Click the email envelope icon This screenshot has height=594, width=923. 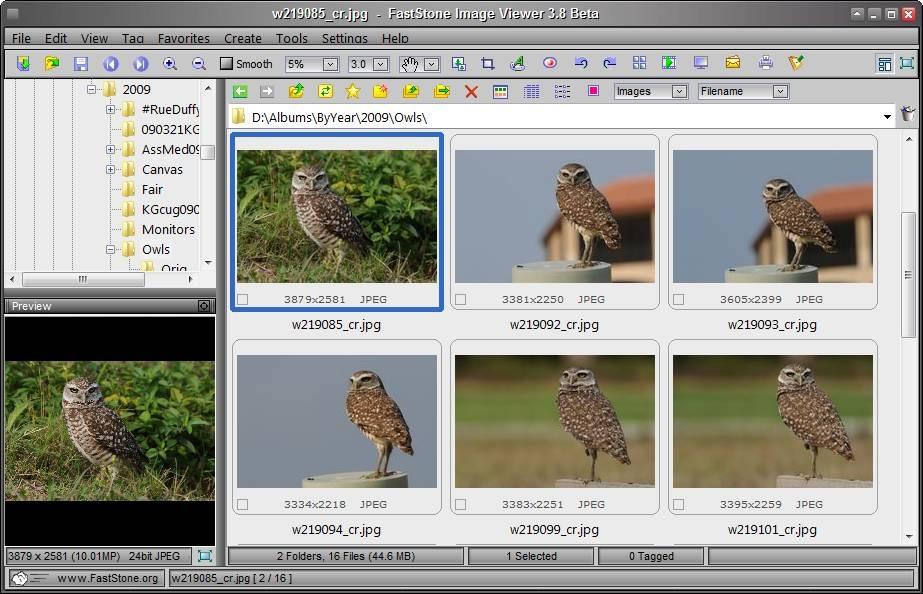coord(733,63)
